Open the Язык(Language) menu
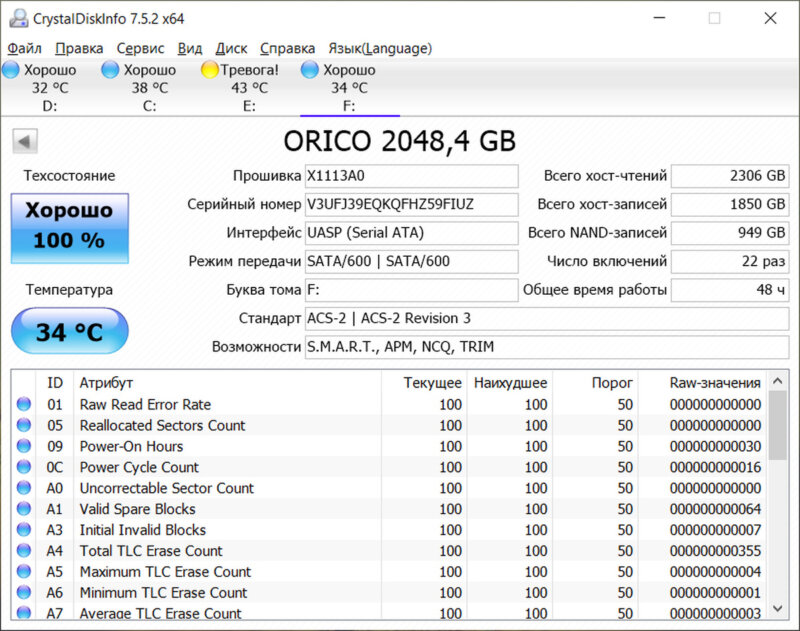This screenshot has height=631, width=800. pyautogui.click(x=380, y=48)
